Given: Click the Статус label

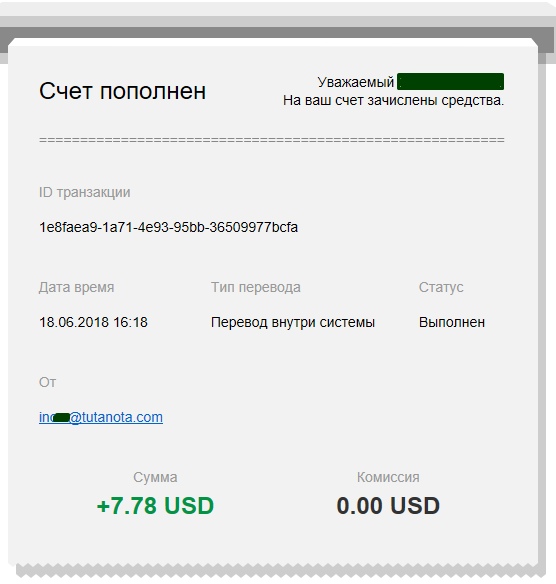Looking at the screenshot, I should pos(441,287).
